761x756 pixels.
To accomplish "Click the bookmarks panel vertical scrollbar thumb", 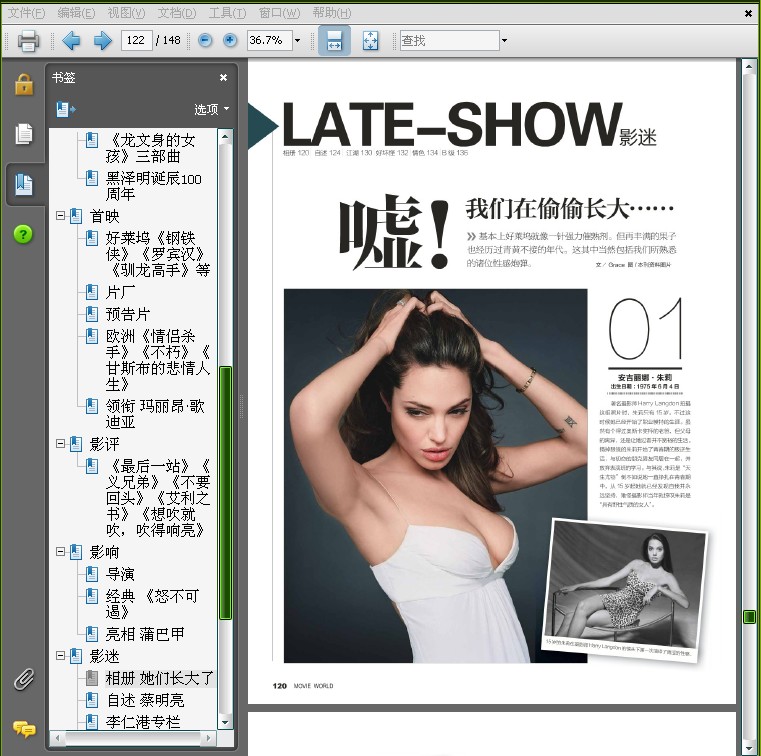I will click(x=226, y=493).
